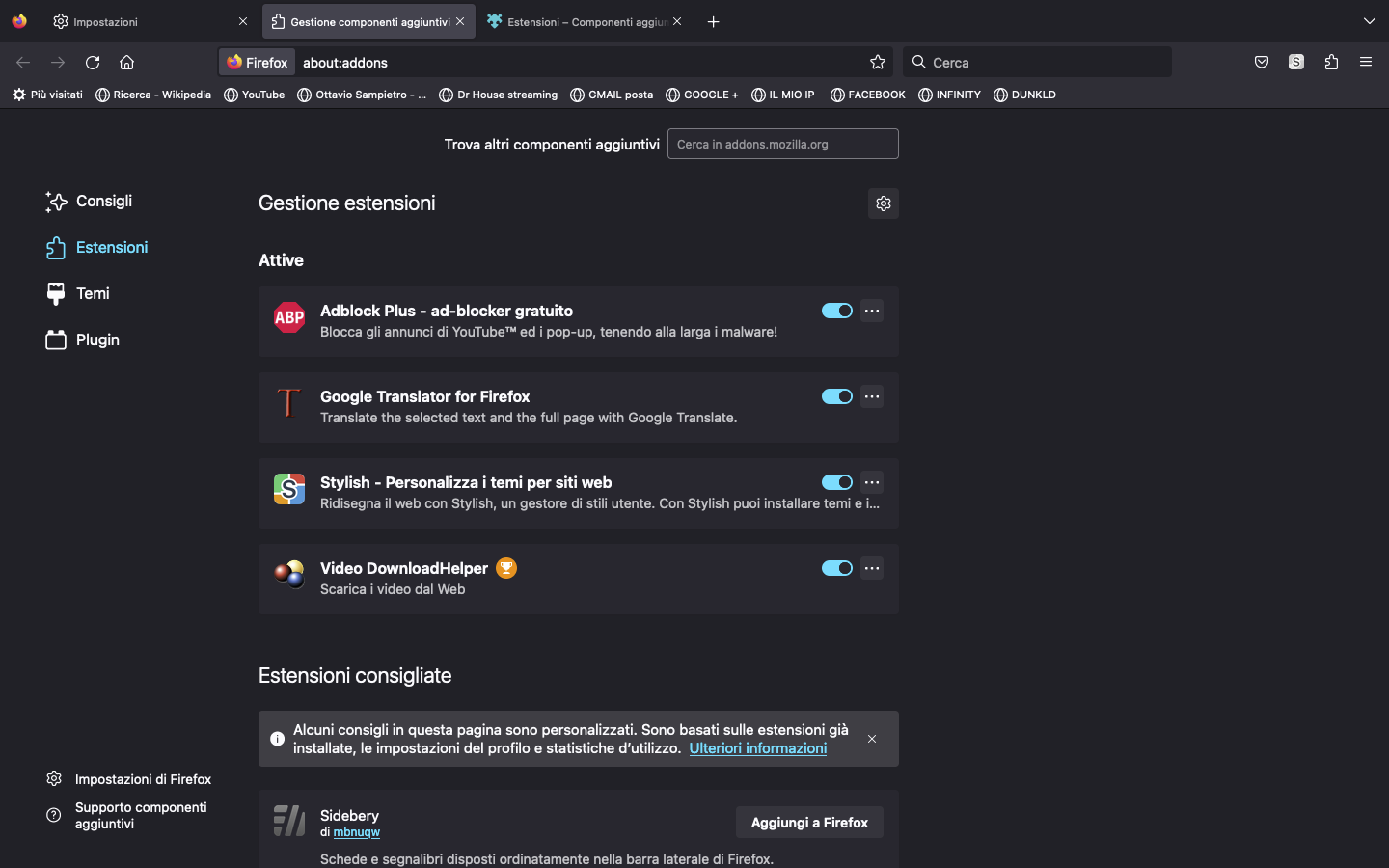Screen dimensions: 1389x868
Task: Click the Cerca in addons.mozilla.org search field
Action: 782,143
